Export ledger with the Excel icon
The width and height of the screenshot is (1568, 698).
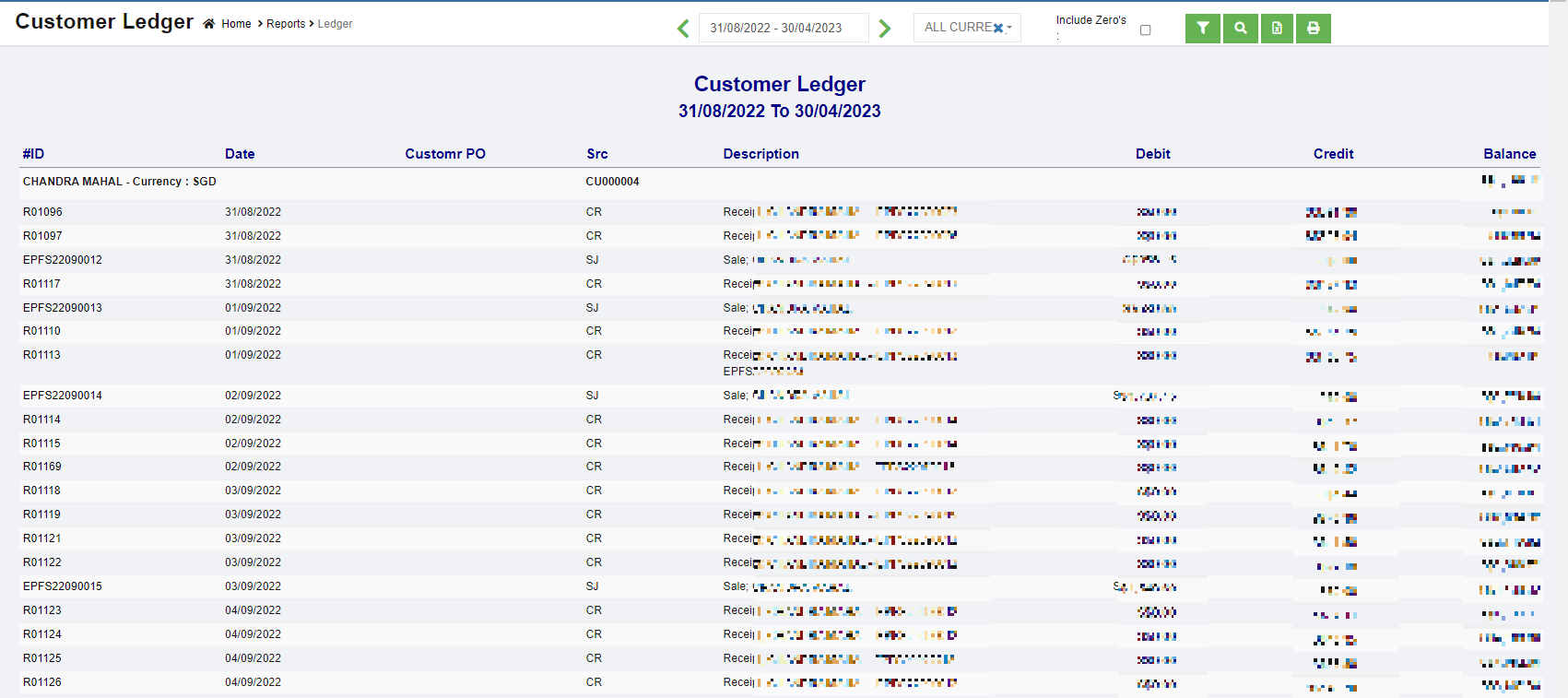(x=1277, y=29)
